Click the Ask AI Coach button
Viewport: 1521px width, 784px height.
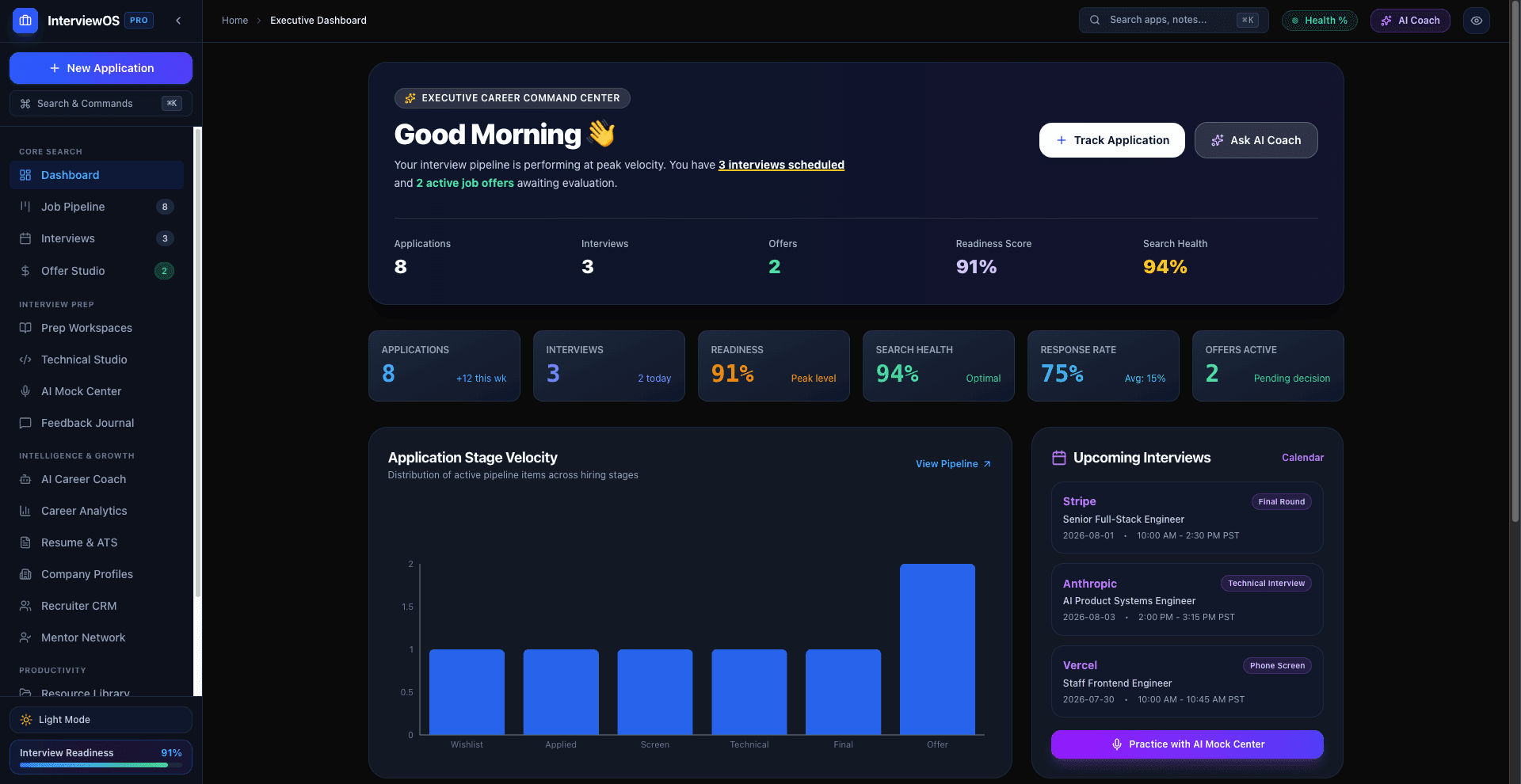tap(1256, 140)
